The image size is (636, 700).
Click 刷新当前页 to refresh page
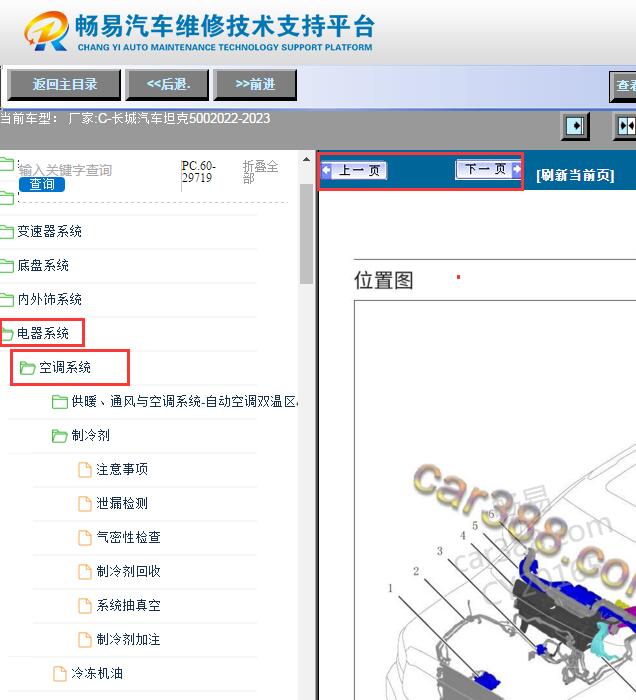pyautogui.click(x=574, y=176)
